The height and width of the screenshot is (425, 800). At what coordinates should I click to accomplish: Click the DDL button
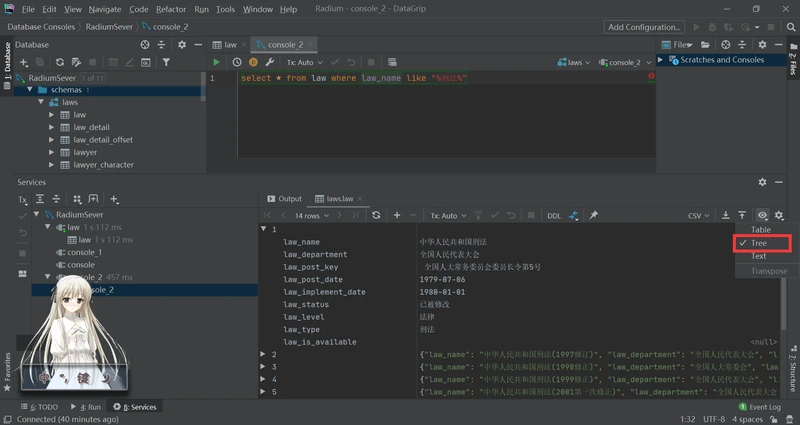click(x=554, y=216)
